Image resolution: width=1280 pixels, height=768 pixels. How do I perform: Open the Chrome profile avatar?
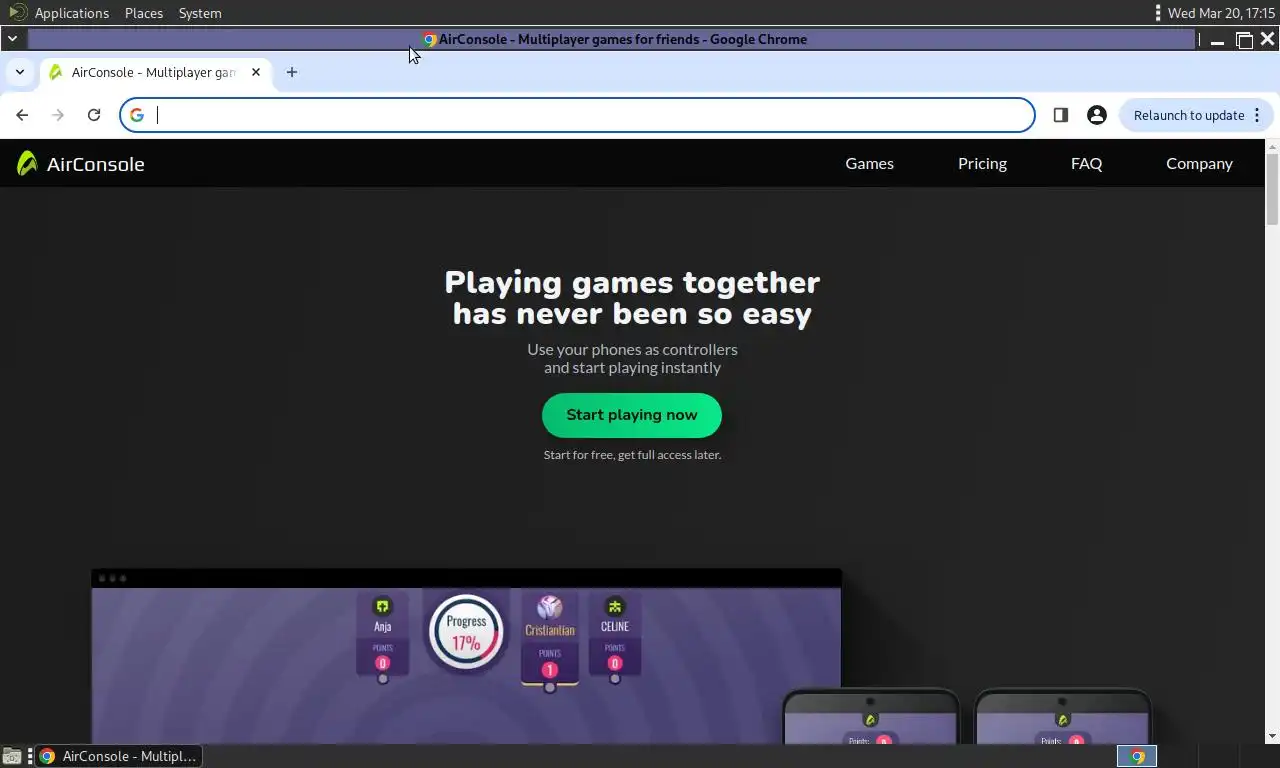[x=1097, y=115]
